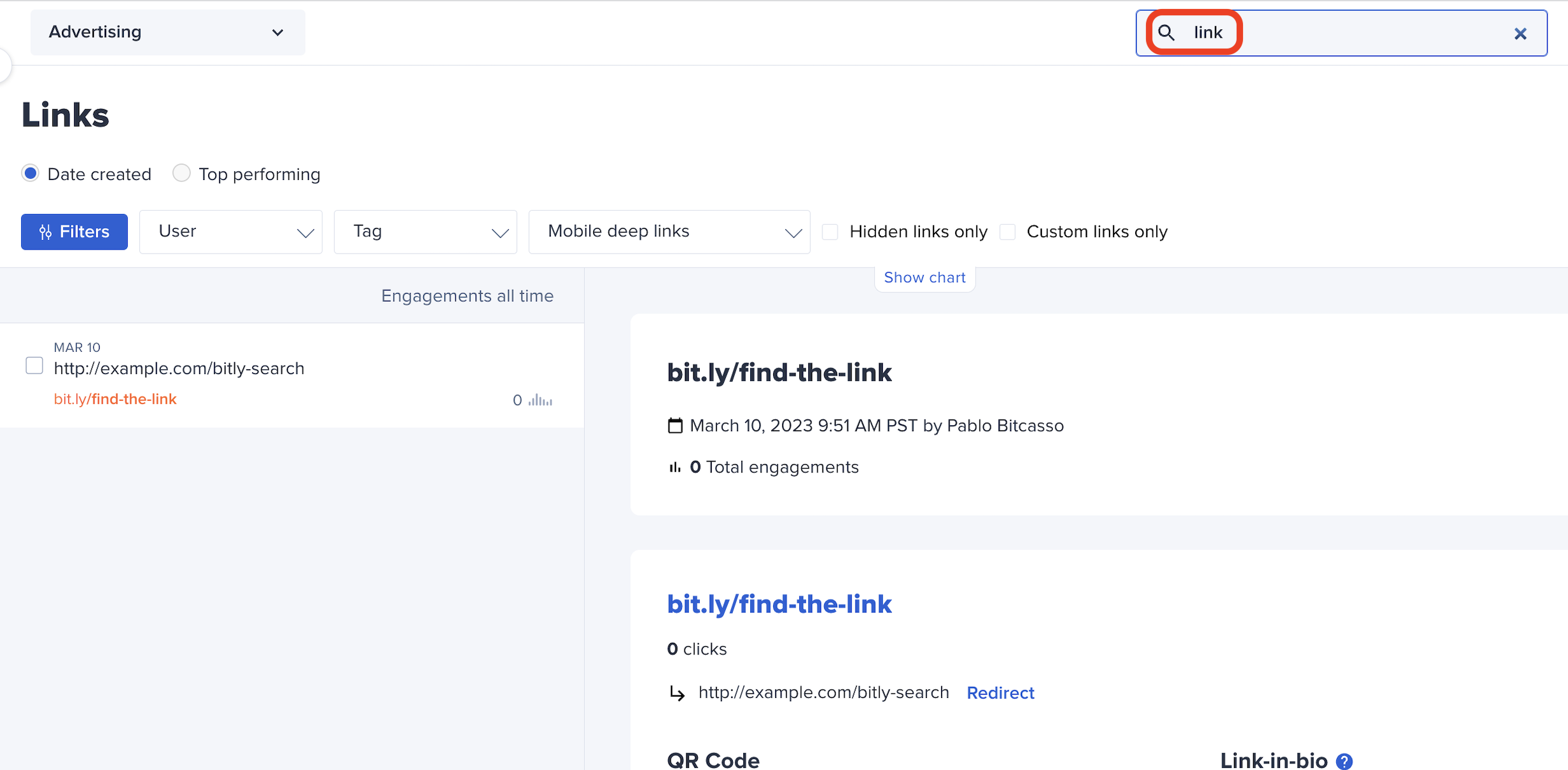Open the Advertising group dropdown
The width and height of the screenshot is (1568, 770).
pyautogui.click(x=167, y=32)
